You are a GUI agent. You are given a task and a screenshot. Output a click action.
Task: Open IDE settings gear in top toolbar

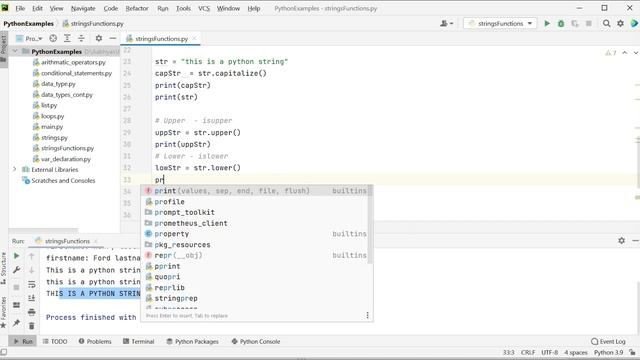pyautogui.click(x=620, y=24)
